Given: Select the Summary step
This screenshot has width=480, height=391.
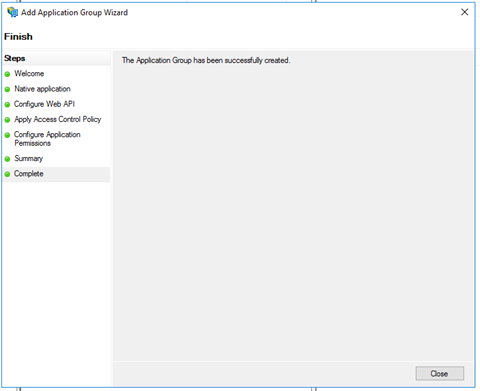Looking at the screenshot, I should (x=29, y=158).
